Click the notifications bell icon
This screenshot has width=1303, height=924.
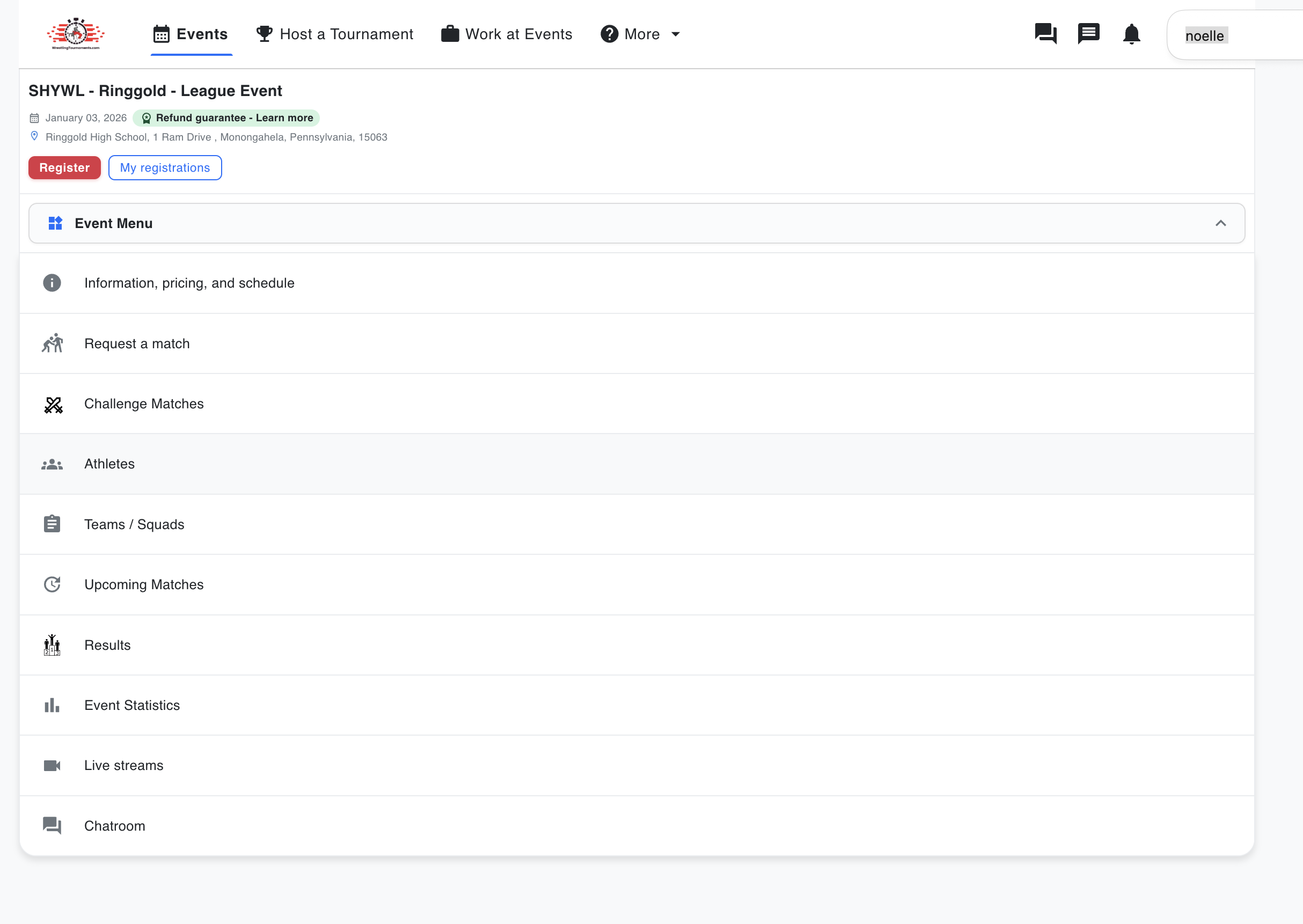1131,34
